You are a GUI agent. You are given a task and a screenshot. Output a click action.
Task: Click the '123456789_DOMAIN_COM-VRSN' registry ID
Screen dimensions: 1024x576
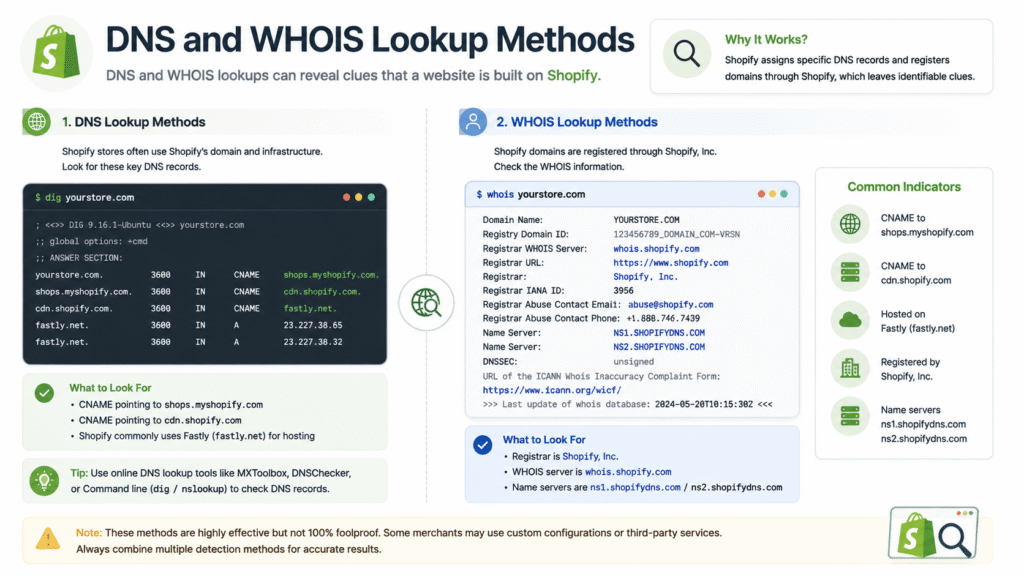tap(676, 234)
